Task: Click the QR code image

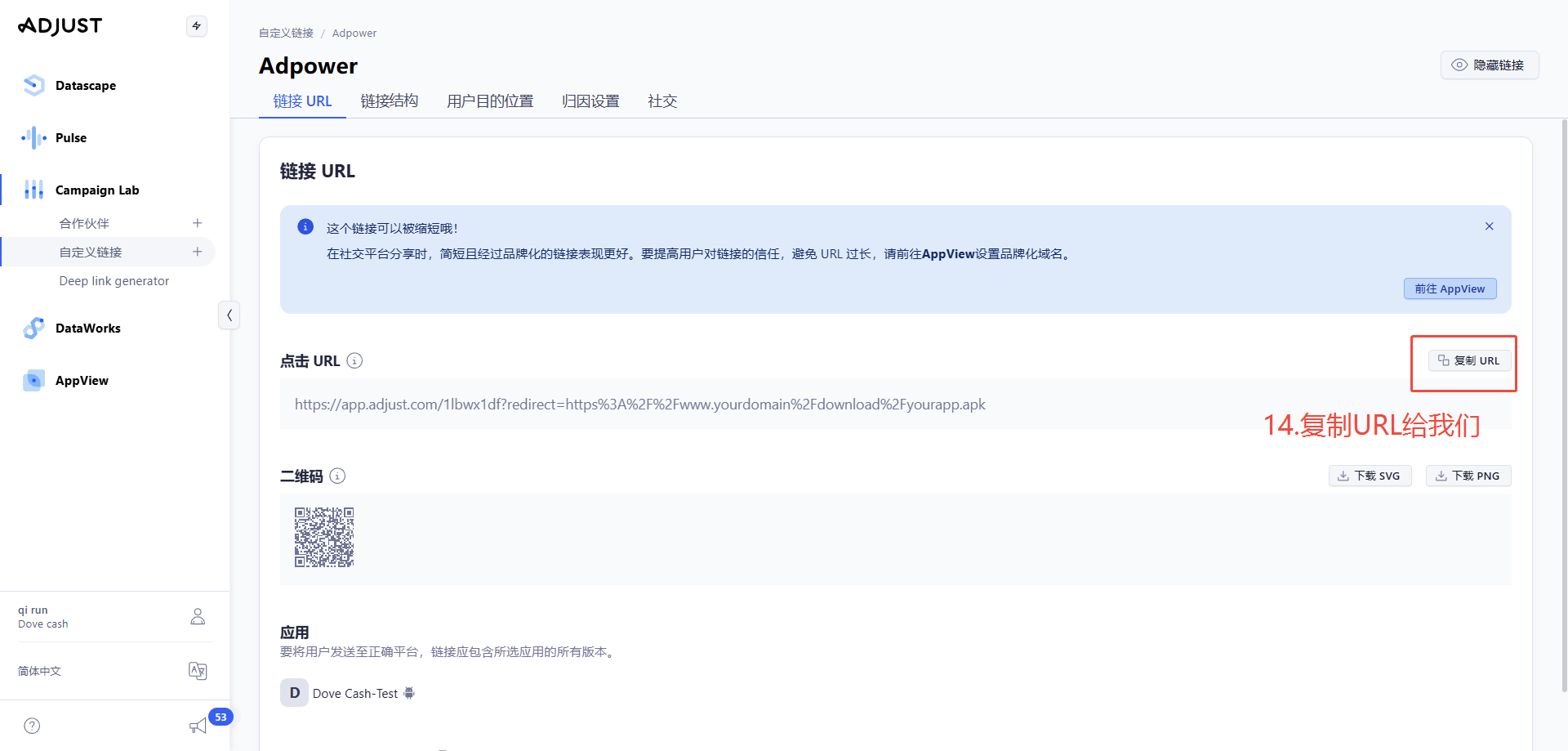Action: pyautogui.click(x=324, y=537)
